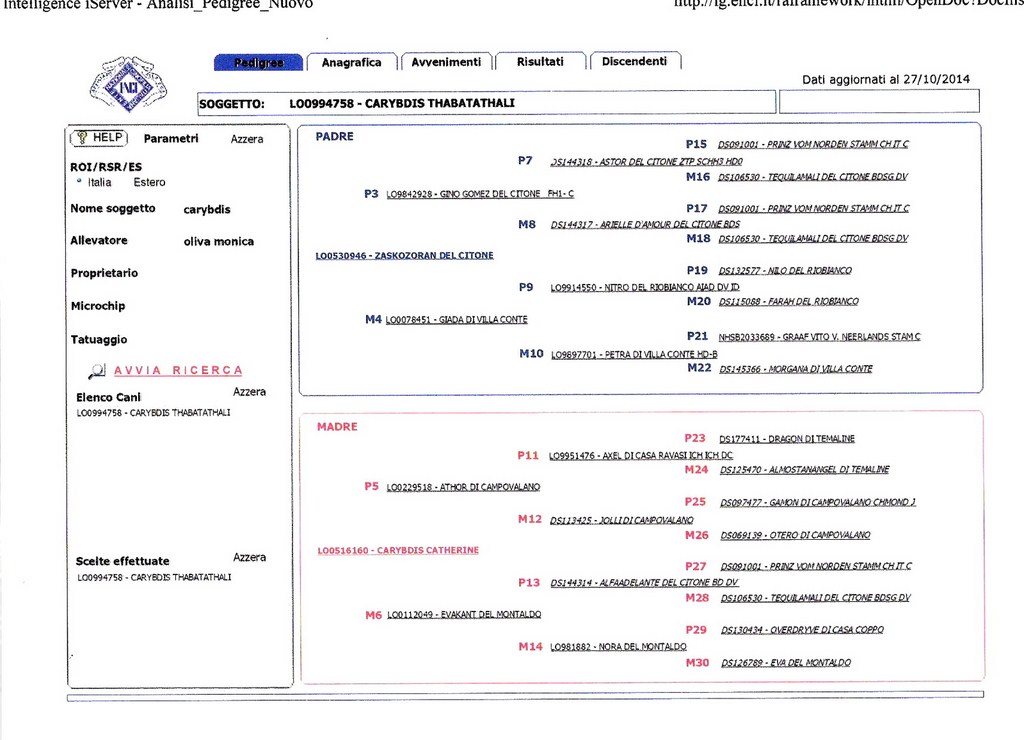
Task: Open P25 Gamon di Campovalano link
Action: (x=818, y=502)
